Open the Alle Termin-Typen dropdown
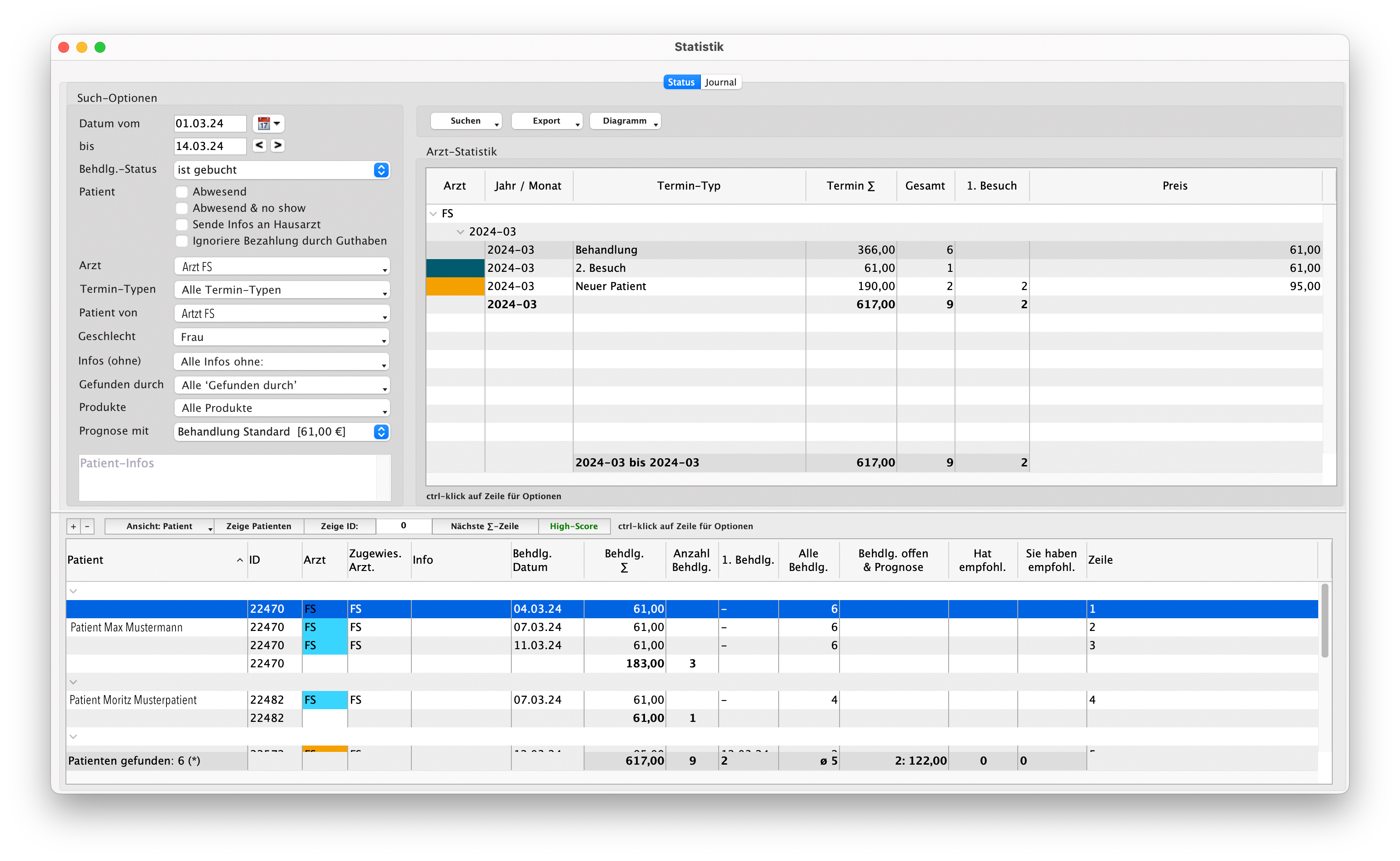The image size is (1400, 861). point(281,290)
